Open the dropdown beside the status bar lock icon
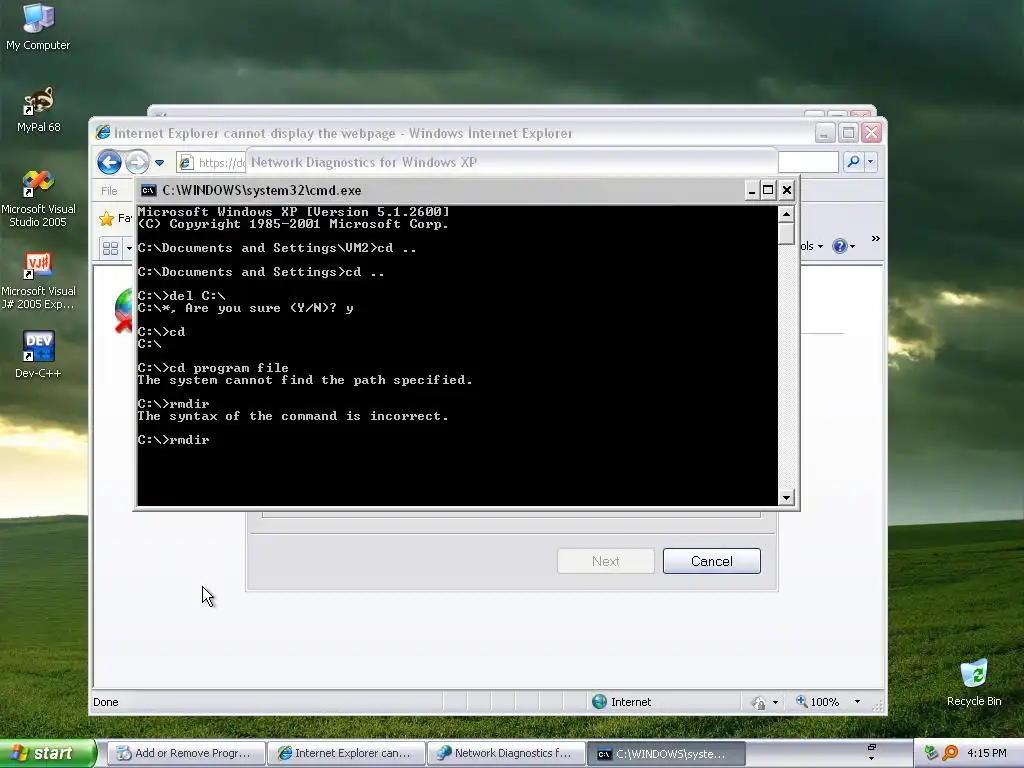 [x=775, y=703]
